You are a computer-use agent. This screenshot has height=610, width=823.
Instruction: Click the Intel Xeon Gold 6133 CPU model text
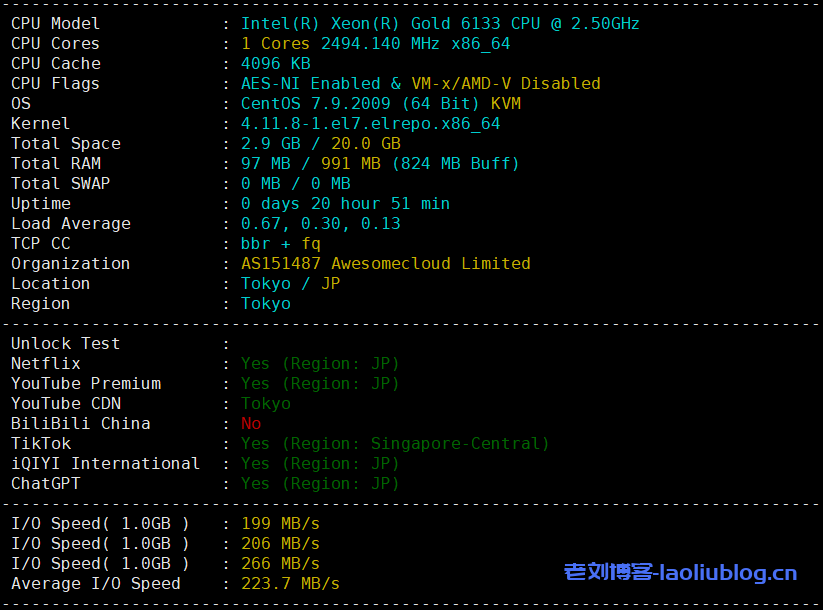[440, 23]
